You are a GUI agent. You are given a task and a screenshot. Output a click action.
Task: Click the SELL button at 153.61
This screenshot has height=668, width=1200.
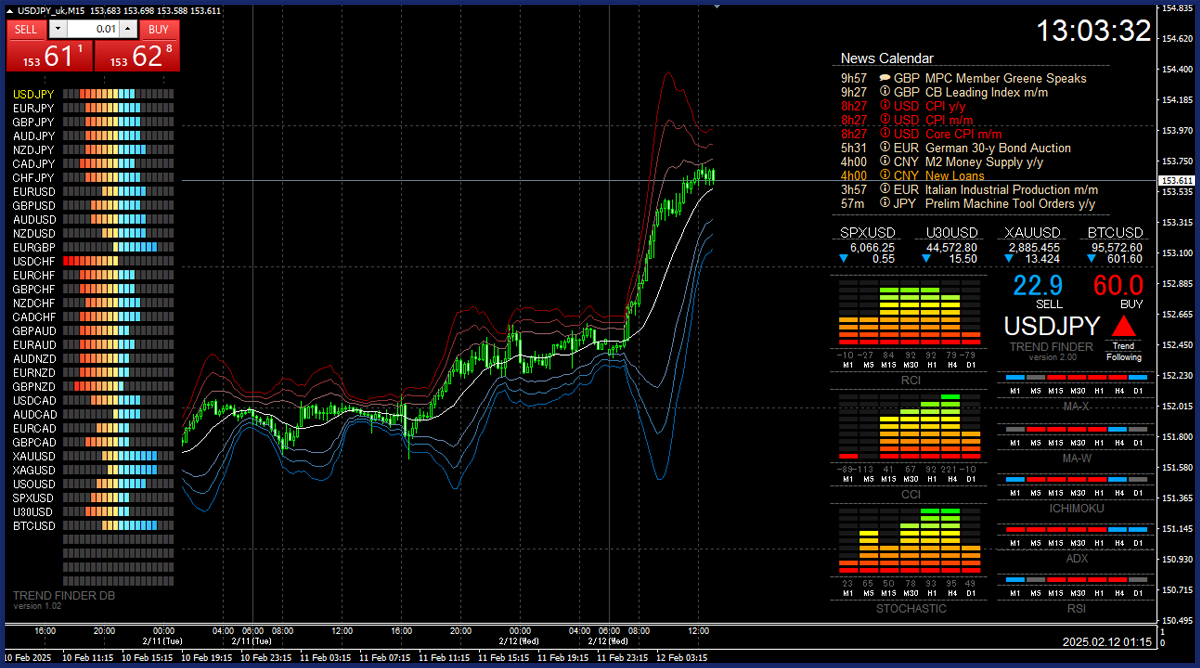point(49,57)
